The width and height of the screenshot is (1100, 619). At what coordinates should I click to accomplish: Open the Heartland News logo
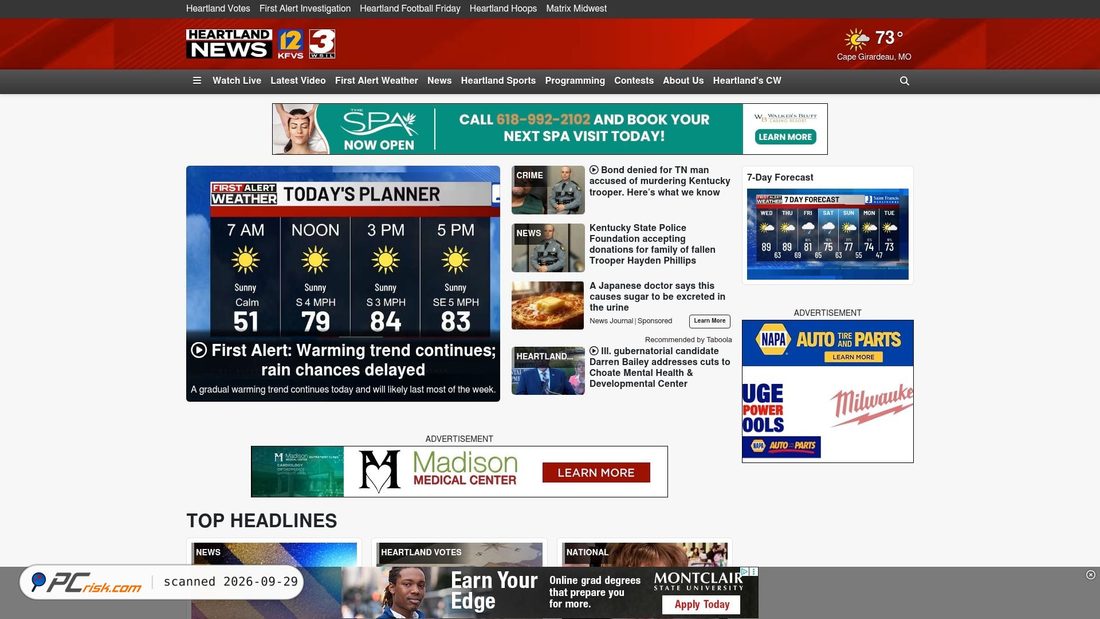pos(229,44)
